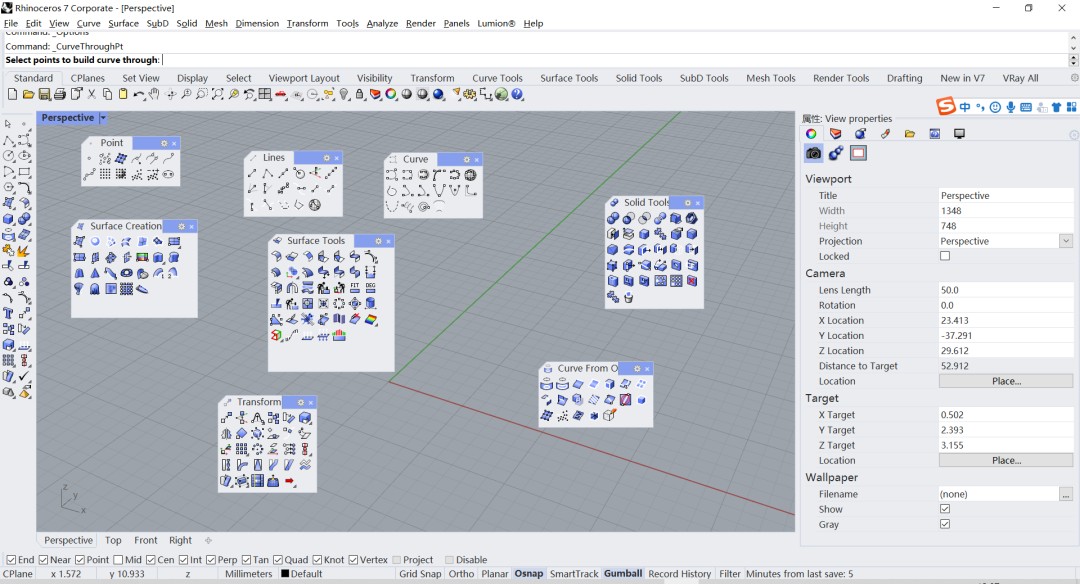The width and height of the screenshot is (1080, 584).
Task: Open the Perspective viewport title dropdown arrow
Action: [x=103, y=118]
